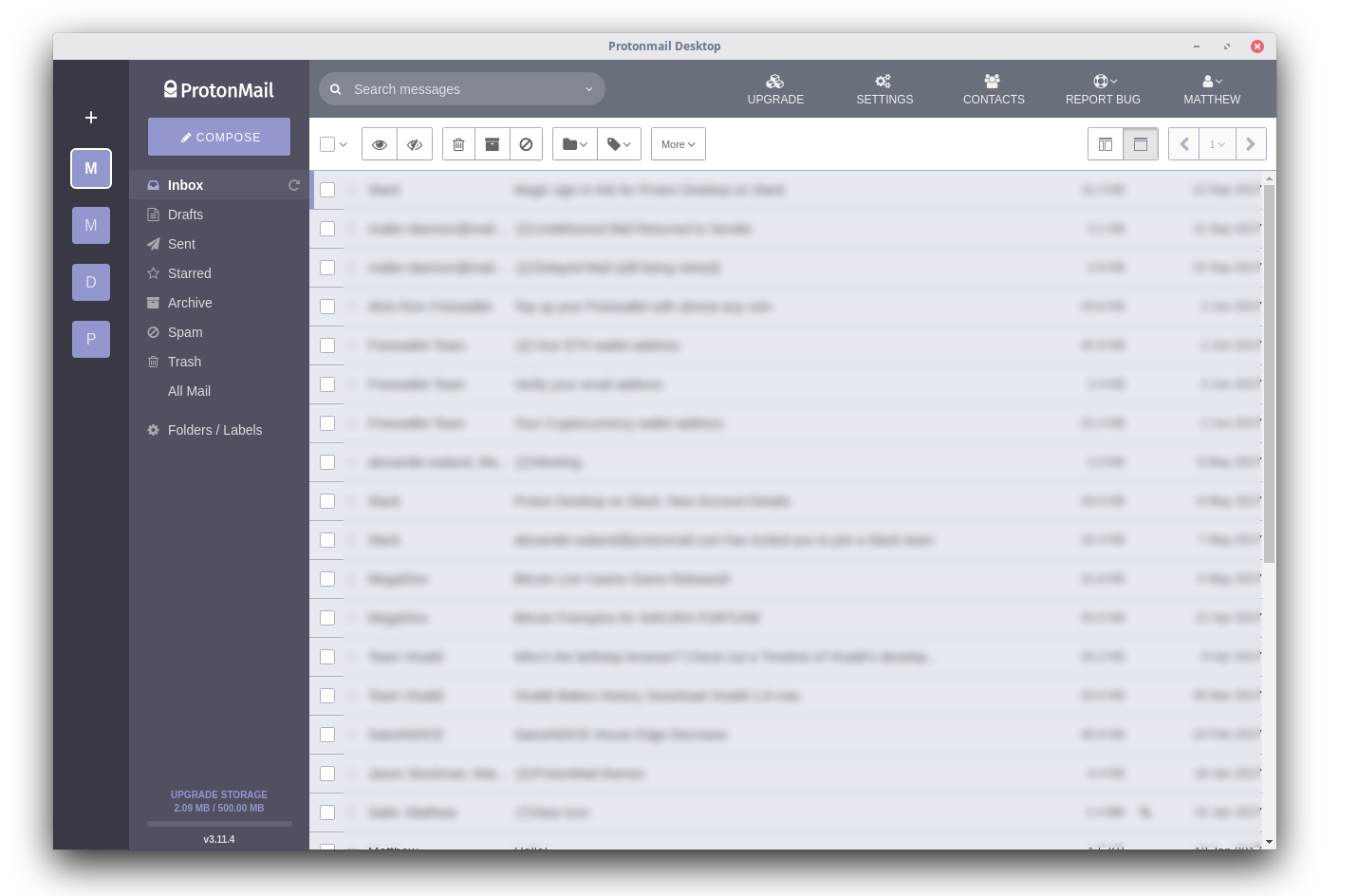Minimize the Protonmail Desktop window
Image resolution: width=1358 pixels, height=896 pixels.
click(1197, 46)
